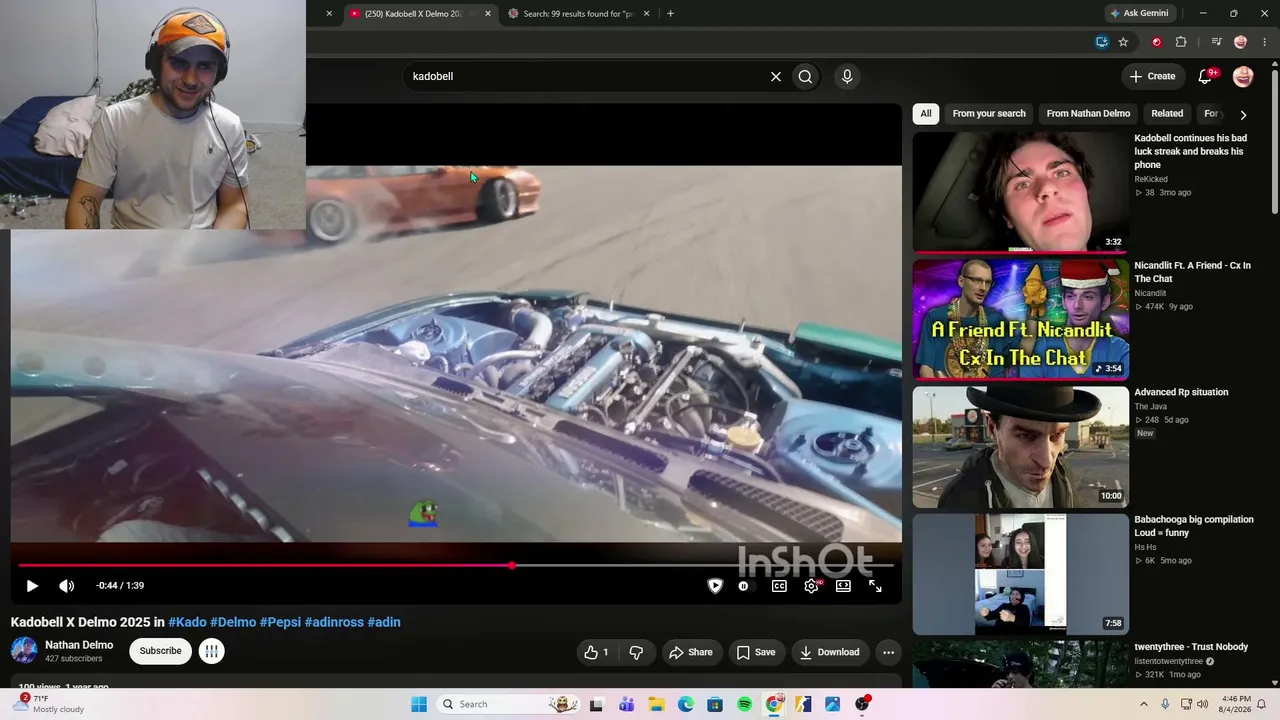This screenshot has height=720, width=1280.
Task: Dislike the video with thumbs down
Action: [636, 652]
